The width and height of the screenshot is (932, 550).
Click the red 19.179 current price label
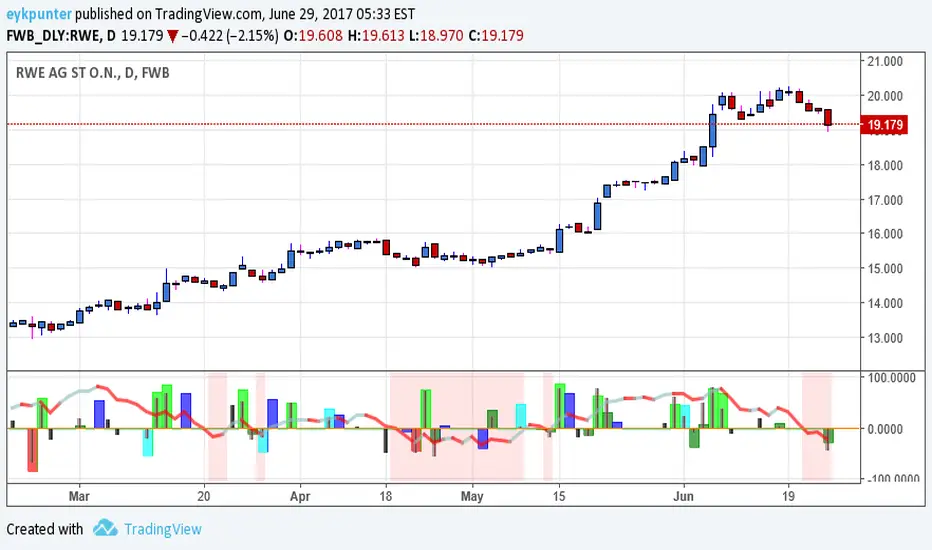click(x=884, y=125)
